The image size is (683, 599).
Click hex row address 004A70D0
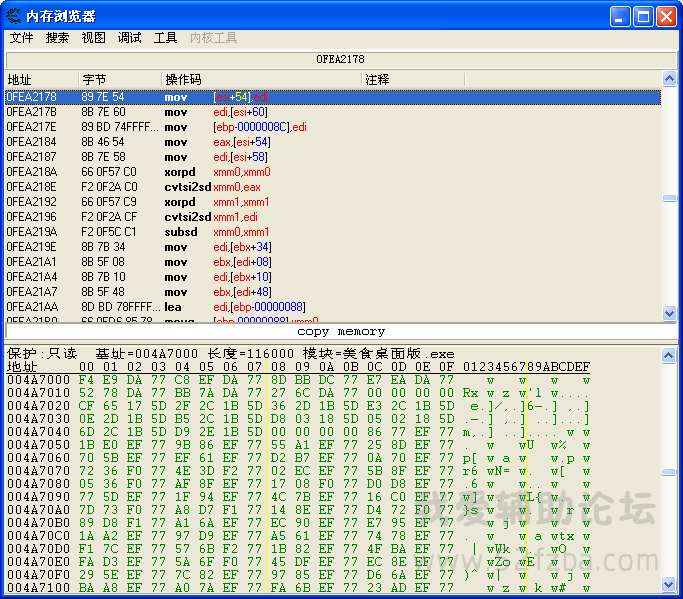(x=38, y=549)
